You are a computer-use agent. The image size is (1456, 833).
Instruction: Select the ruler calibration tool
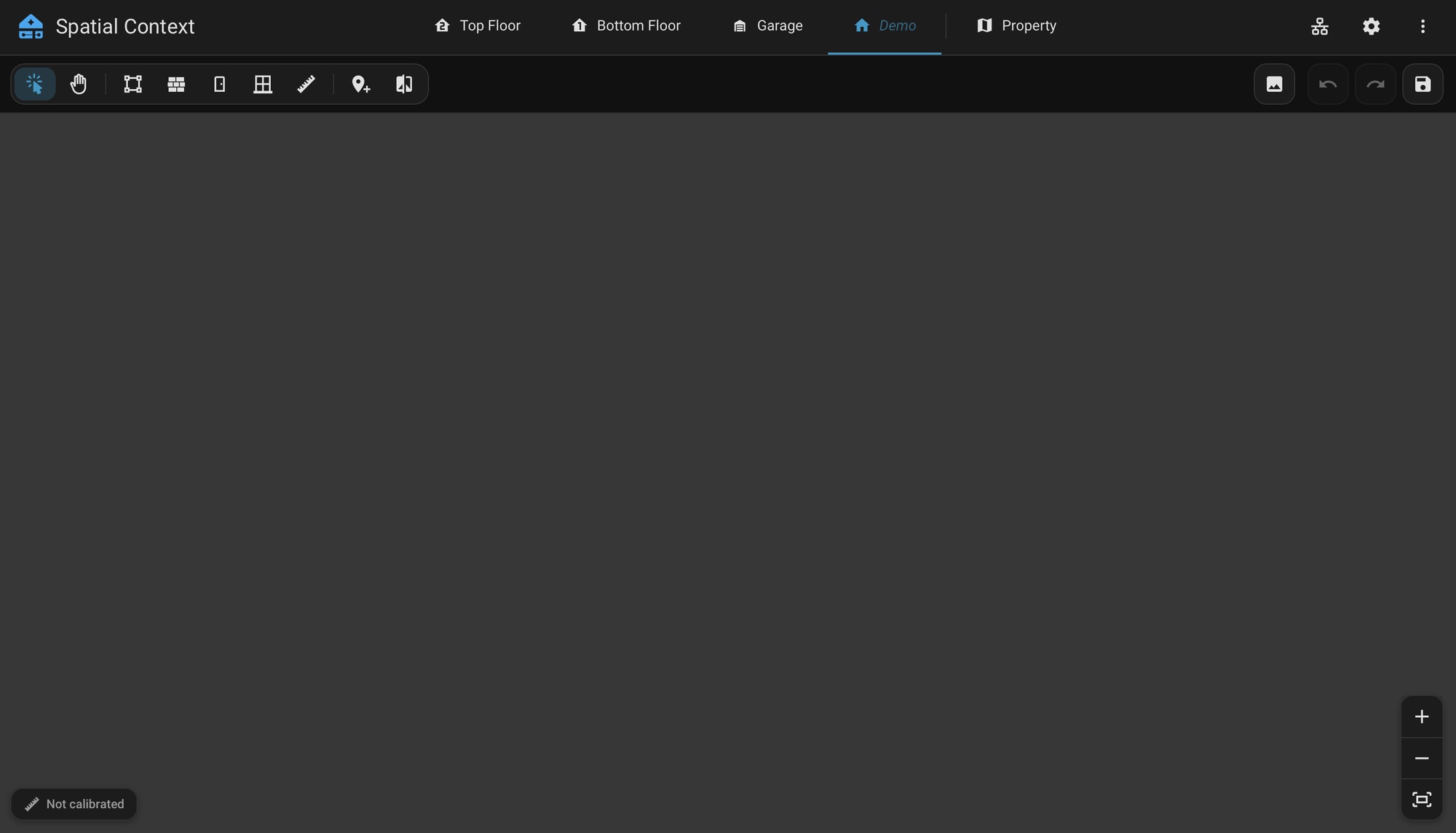pyautogui.click(x=306, y=84)
